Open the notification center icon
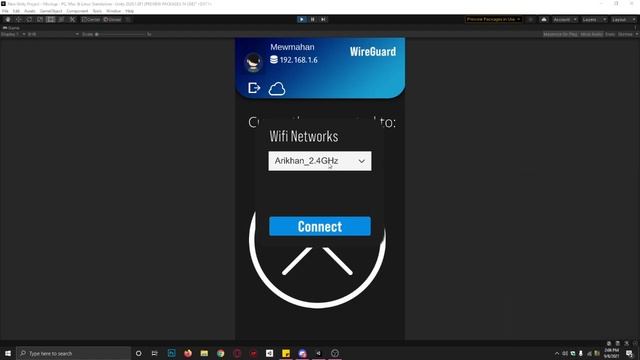 coord(629,353)
